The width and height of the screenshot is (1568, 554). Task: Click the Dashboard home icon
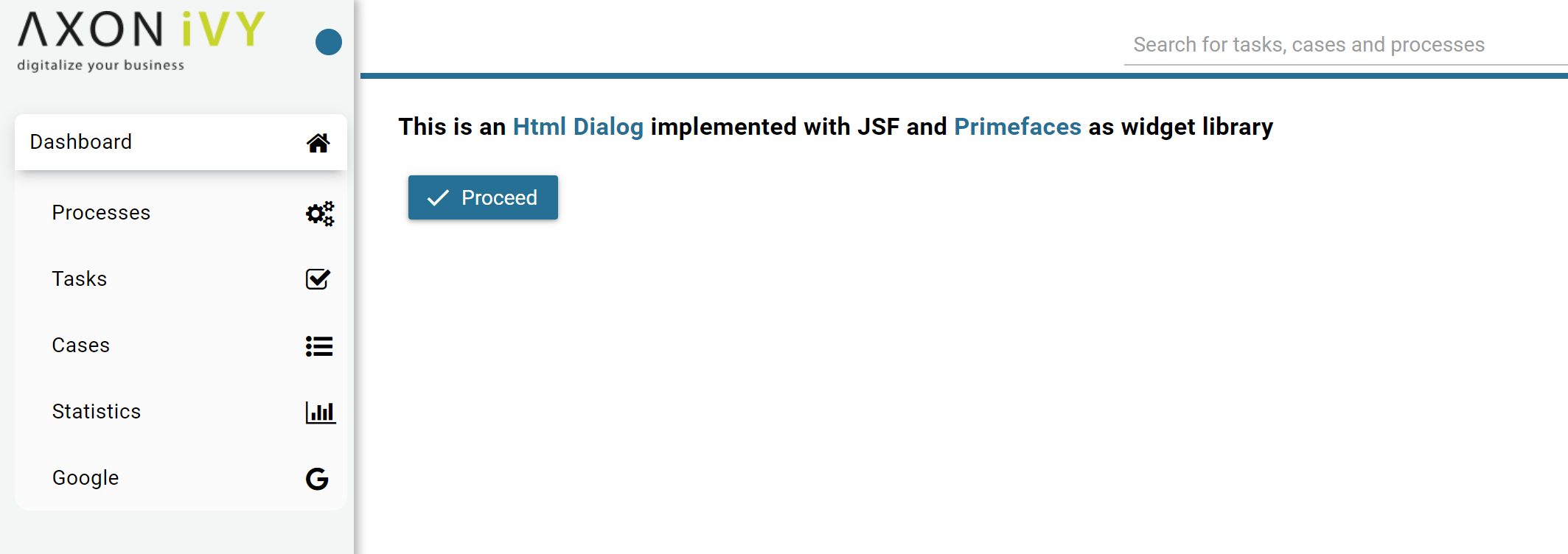318,143
